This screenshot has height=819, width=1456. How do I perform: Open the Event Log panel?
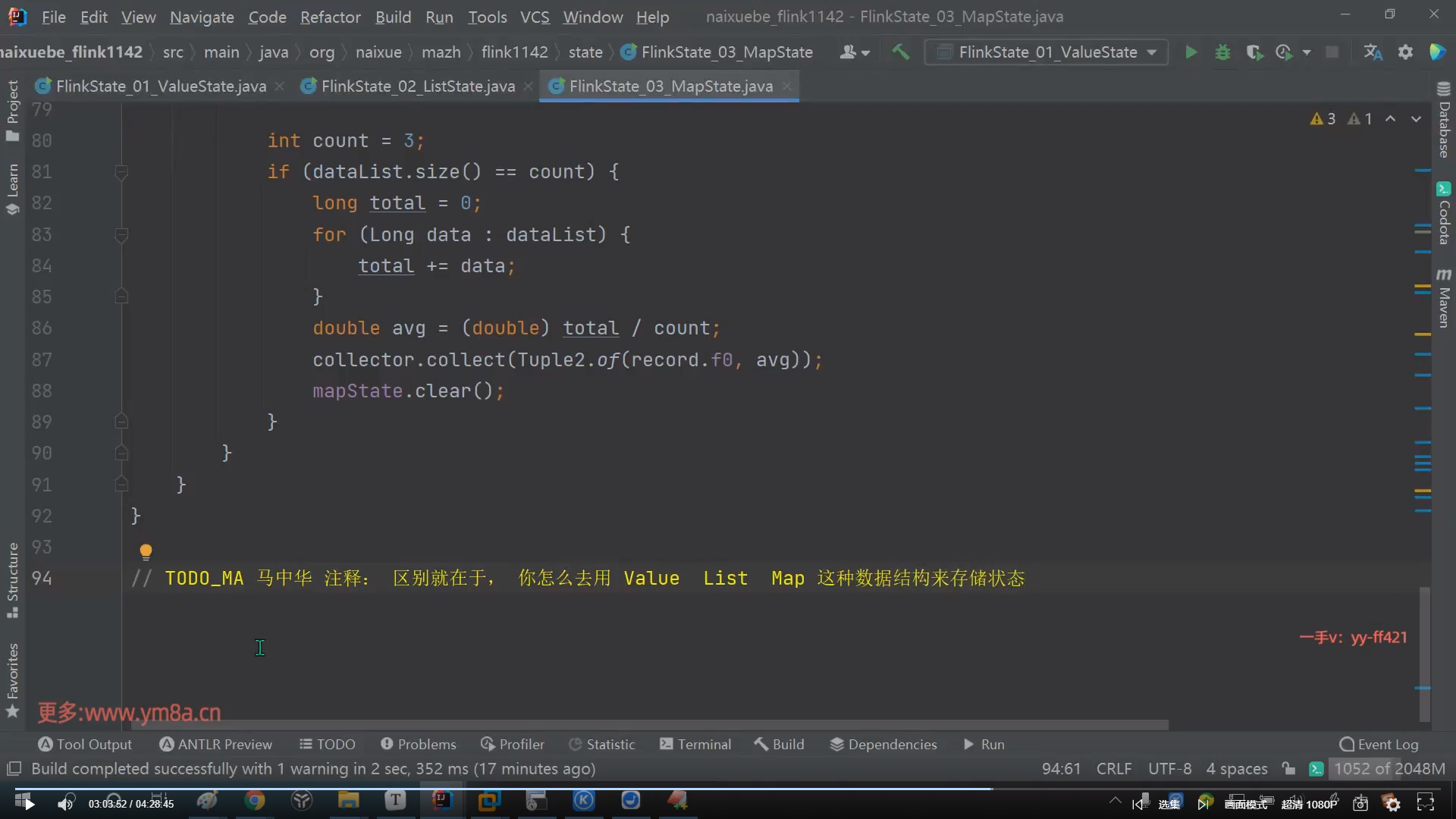click(1379, 744)
